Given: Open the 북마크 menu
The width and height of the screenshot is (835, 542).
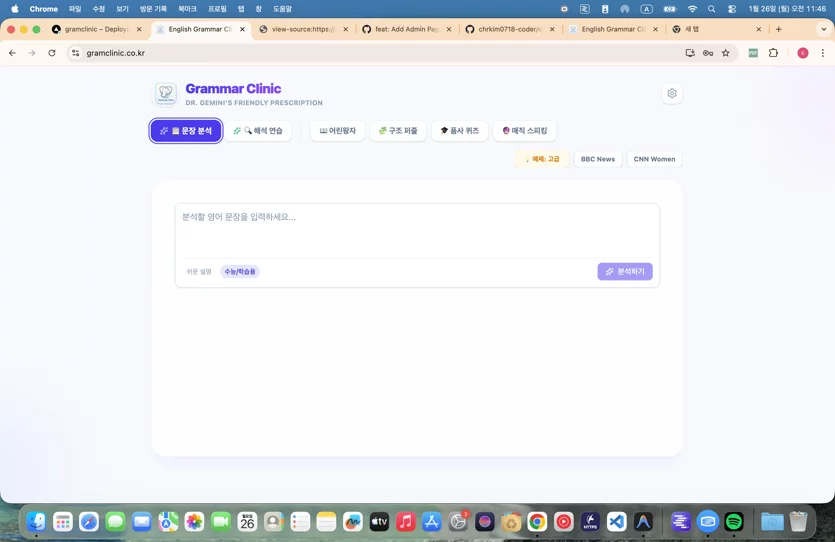Looking at the screenshot, I should point(187,9).
